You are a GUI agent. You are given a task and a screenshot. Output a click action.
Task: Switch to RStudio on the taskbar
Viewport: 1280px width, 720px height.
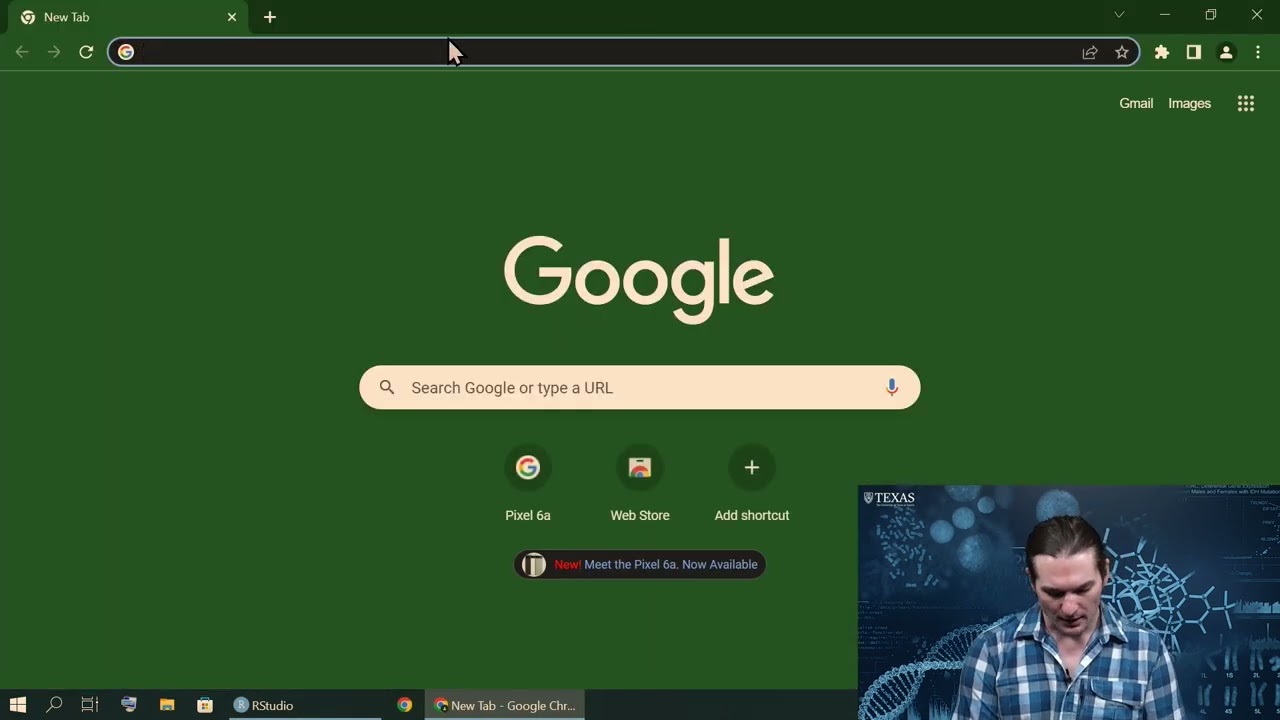tap(305, 705)
